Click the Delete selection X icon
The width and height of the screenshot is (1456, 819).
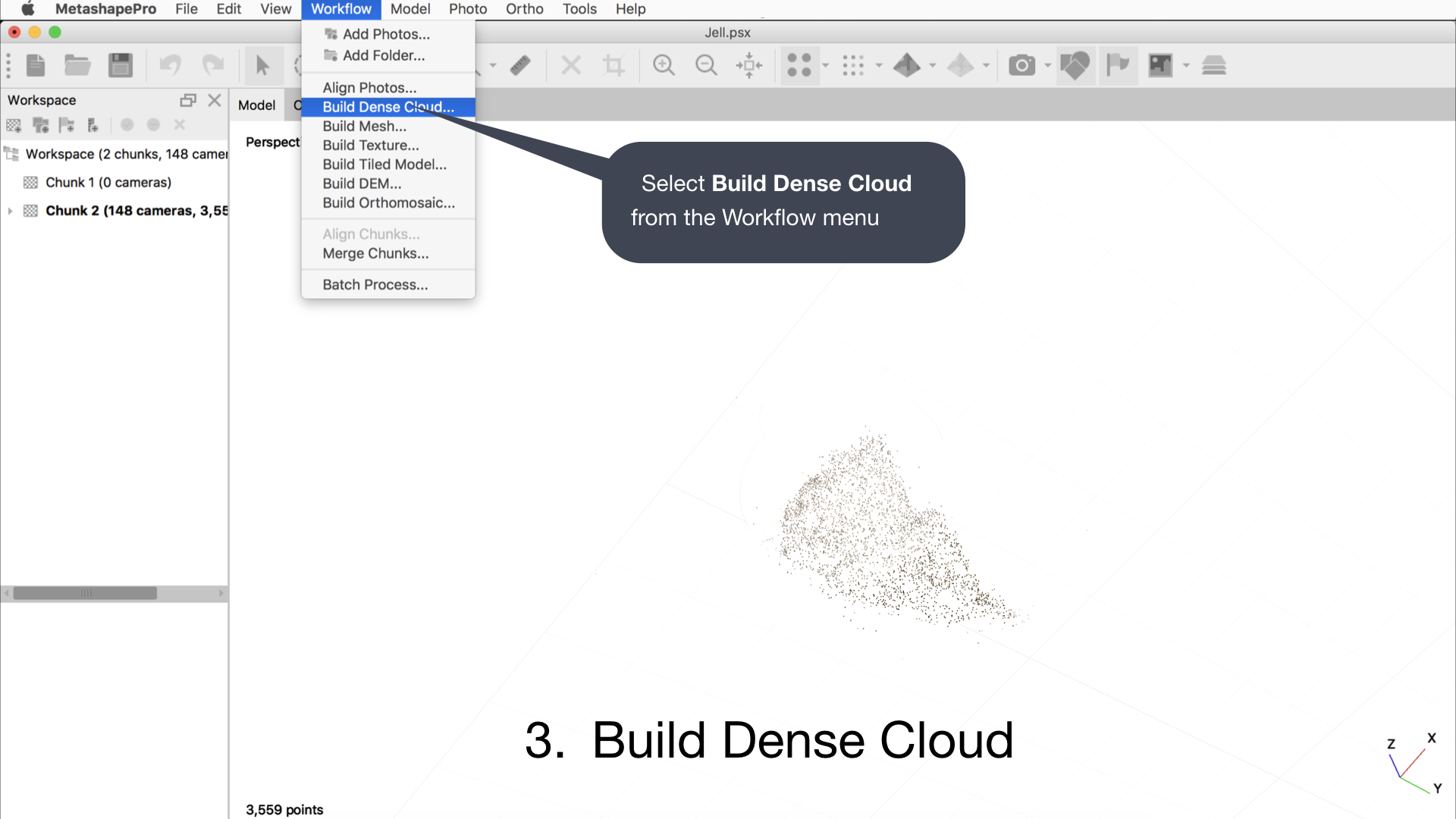tap(571, 65)
